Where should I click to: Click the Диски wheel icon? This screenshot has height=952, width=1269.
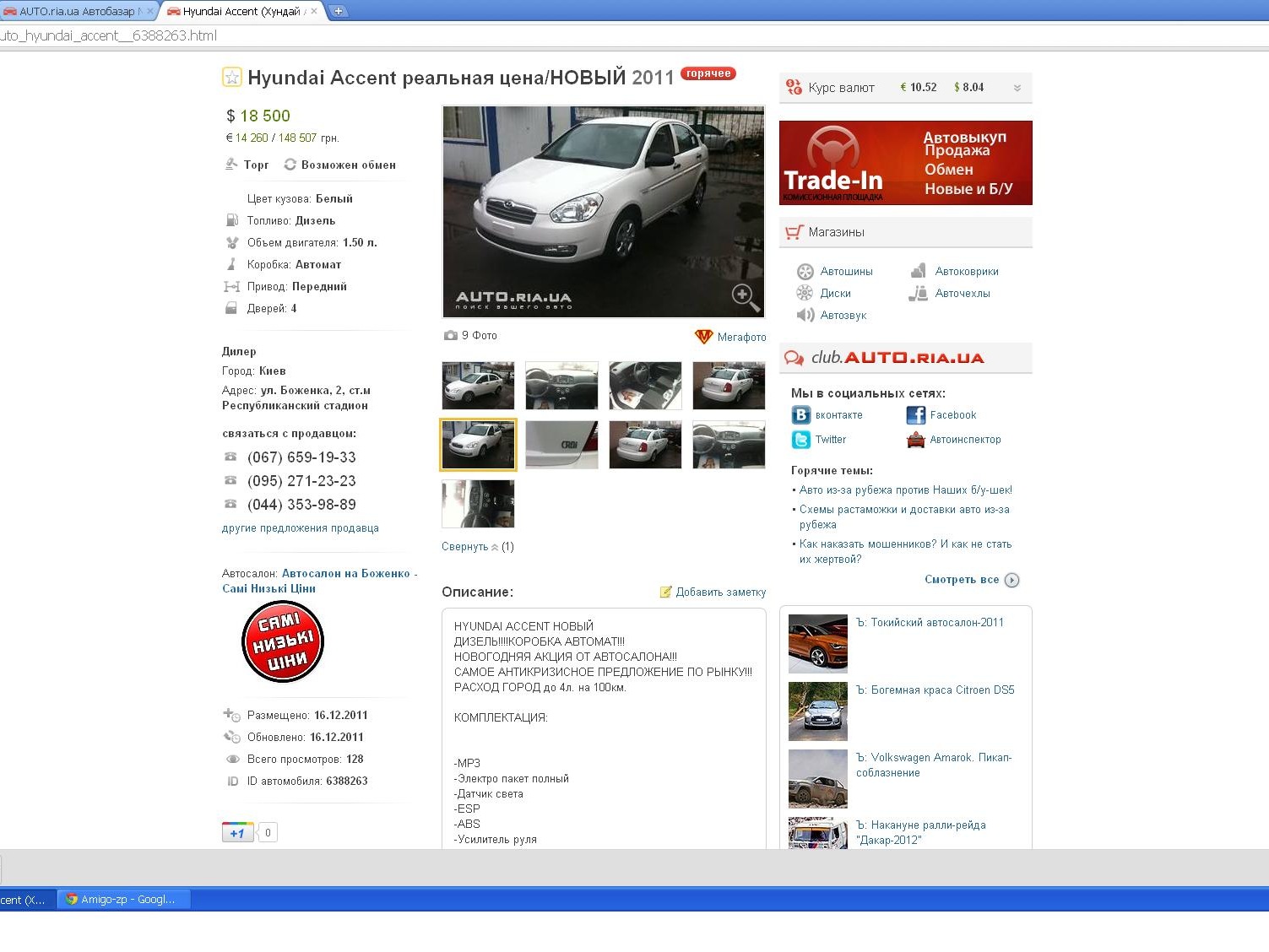(805, 293)
